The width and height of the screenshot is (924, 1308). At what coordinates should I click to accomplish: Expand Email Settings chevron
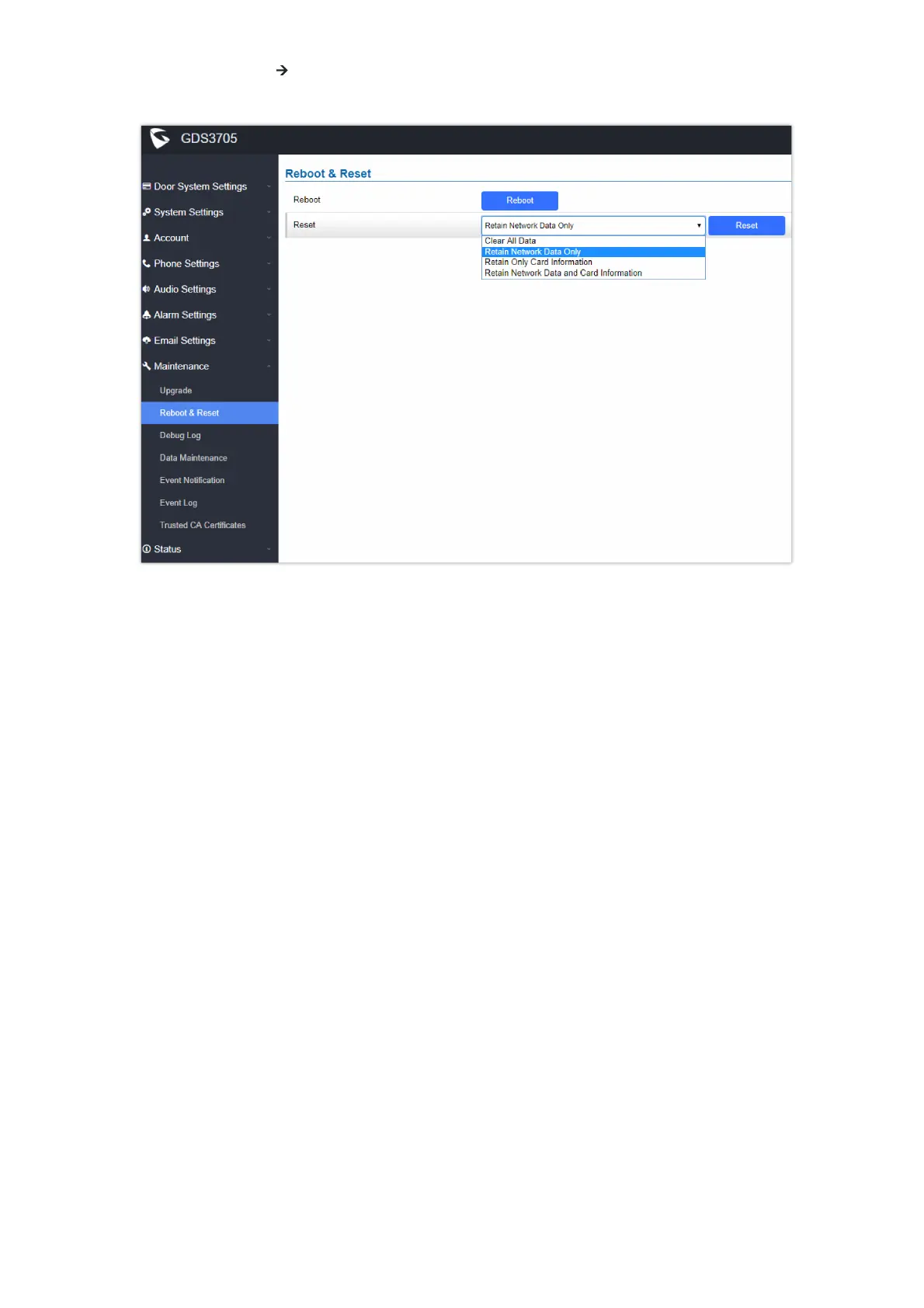[269, 340]
